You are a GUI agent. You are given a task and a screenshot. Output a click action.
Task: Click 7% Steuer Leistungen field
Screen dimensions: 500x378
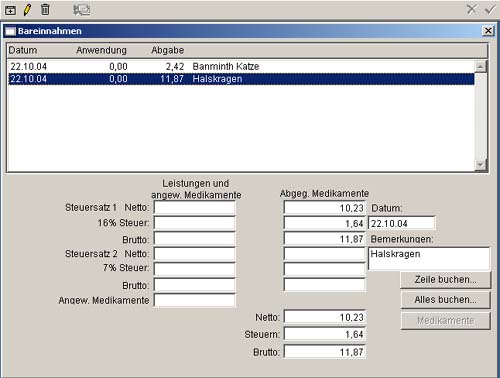click(195, 269)
